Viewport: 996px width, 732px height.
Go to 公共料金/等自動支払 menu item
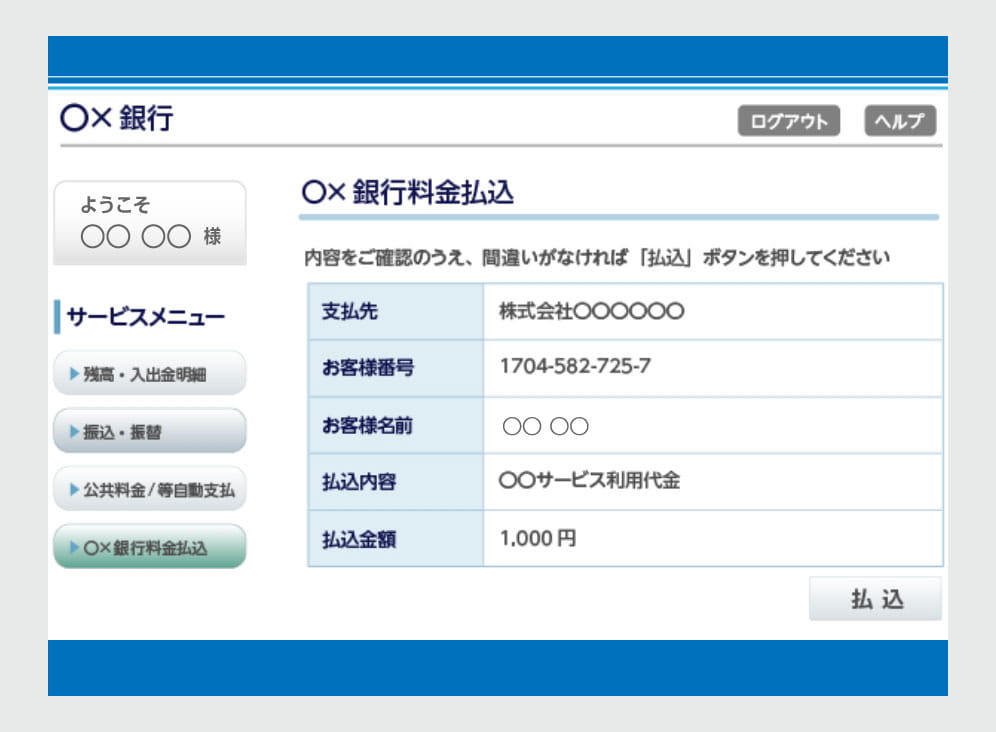tap(149, 490)
